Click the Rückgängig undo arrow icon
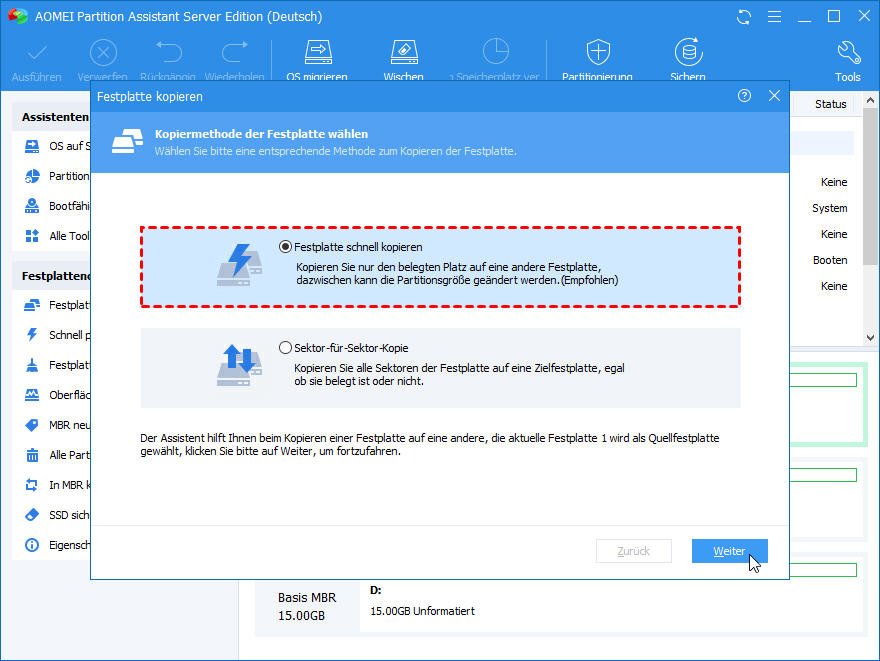Image resolution: width=880 pixels, height=661 pixels. 168,52
